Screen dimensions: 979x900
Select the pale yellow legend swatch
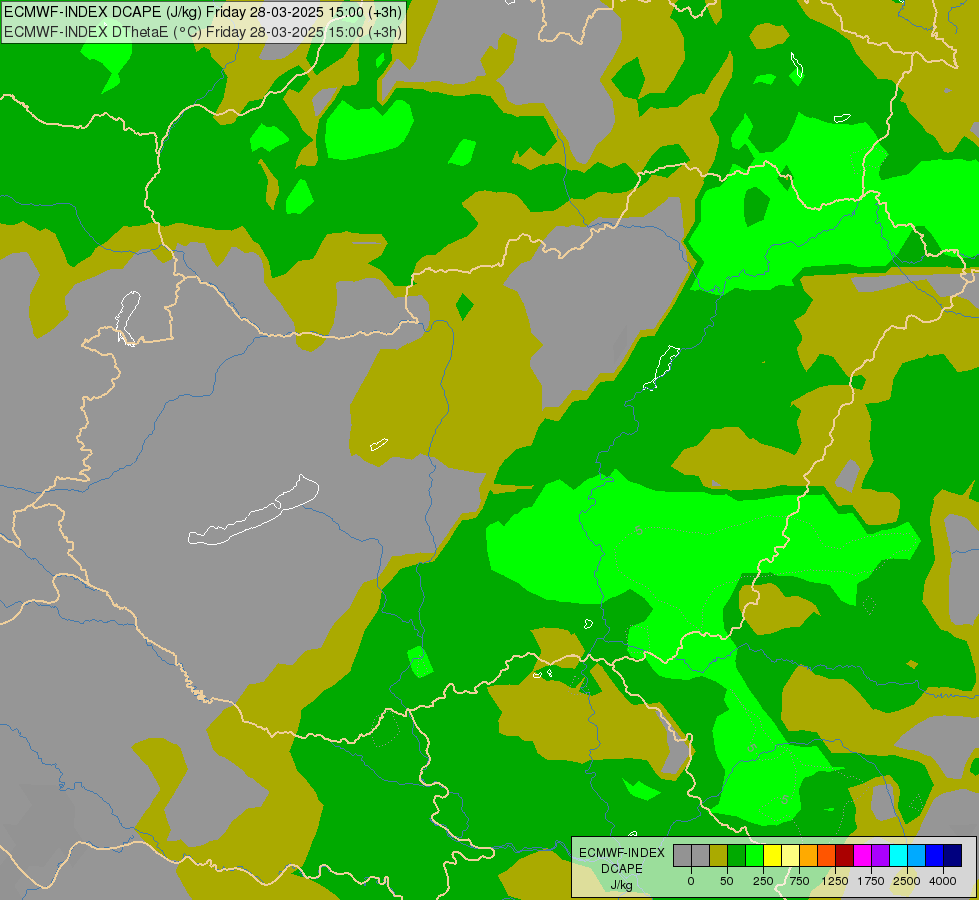point(791,855)
